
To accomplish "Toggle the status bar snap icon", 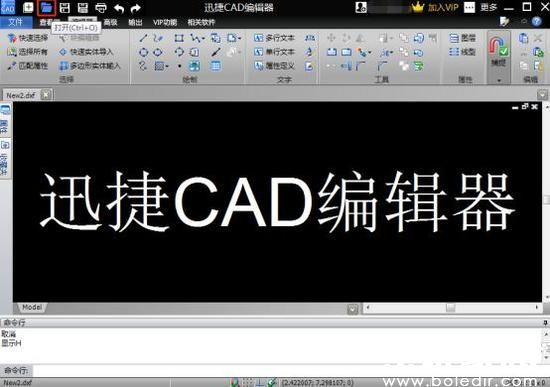I will tap(235, 383).
